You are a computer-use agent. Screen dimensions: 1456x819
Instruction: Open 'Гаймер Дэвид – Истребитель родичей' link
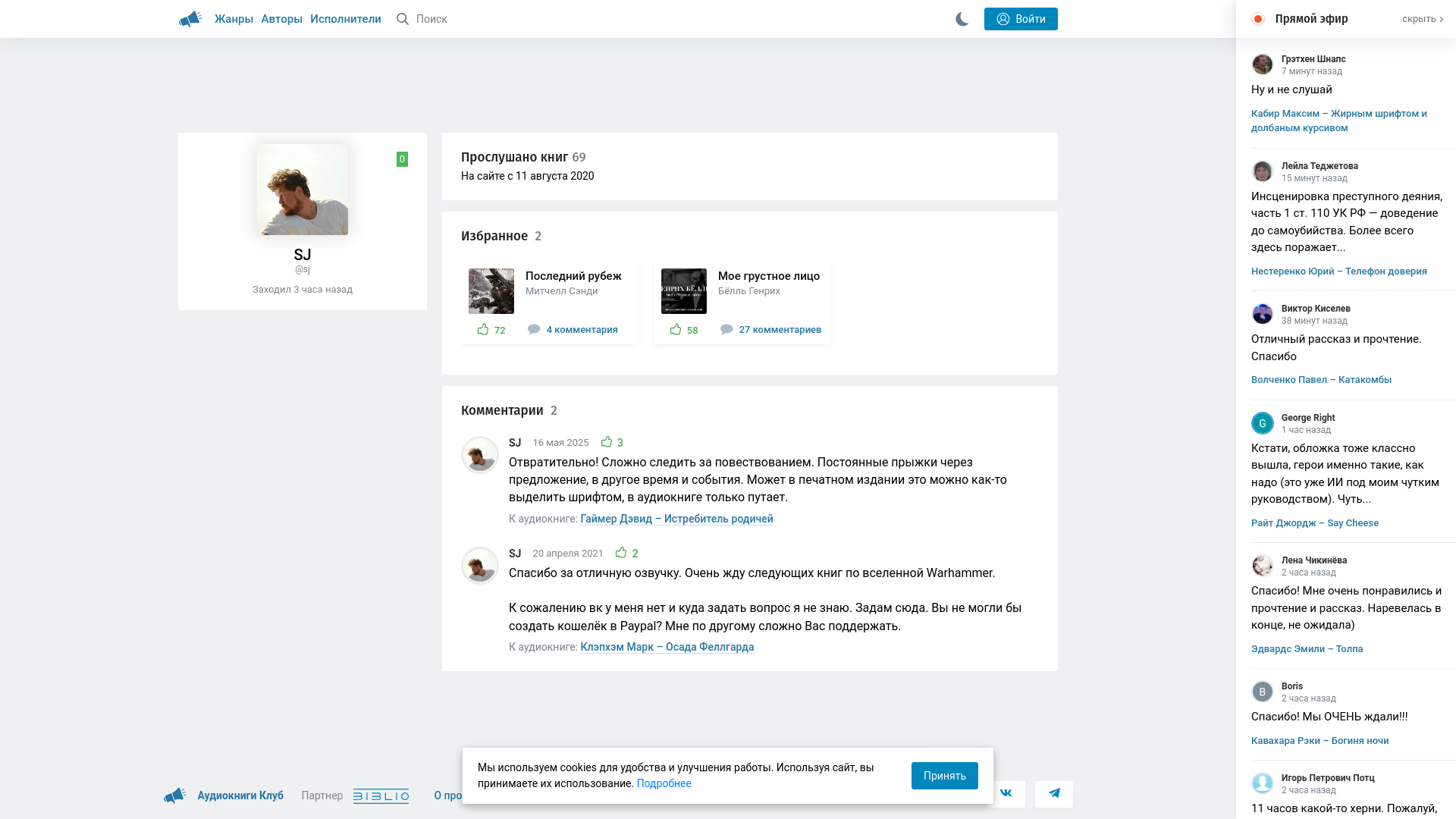tap(676, 519)
